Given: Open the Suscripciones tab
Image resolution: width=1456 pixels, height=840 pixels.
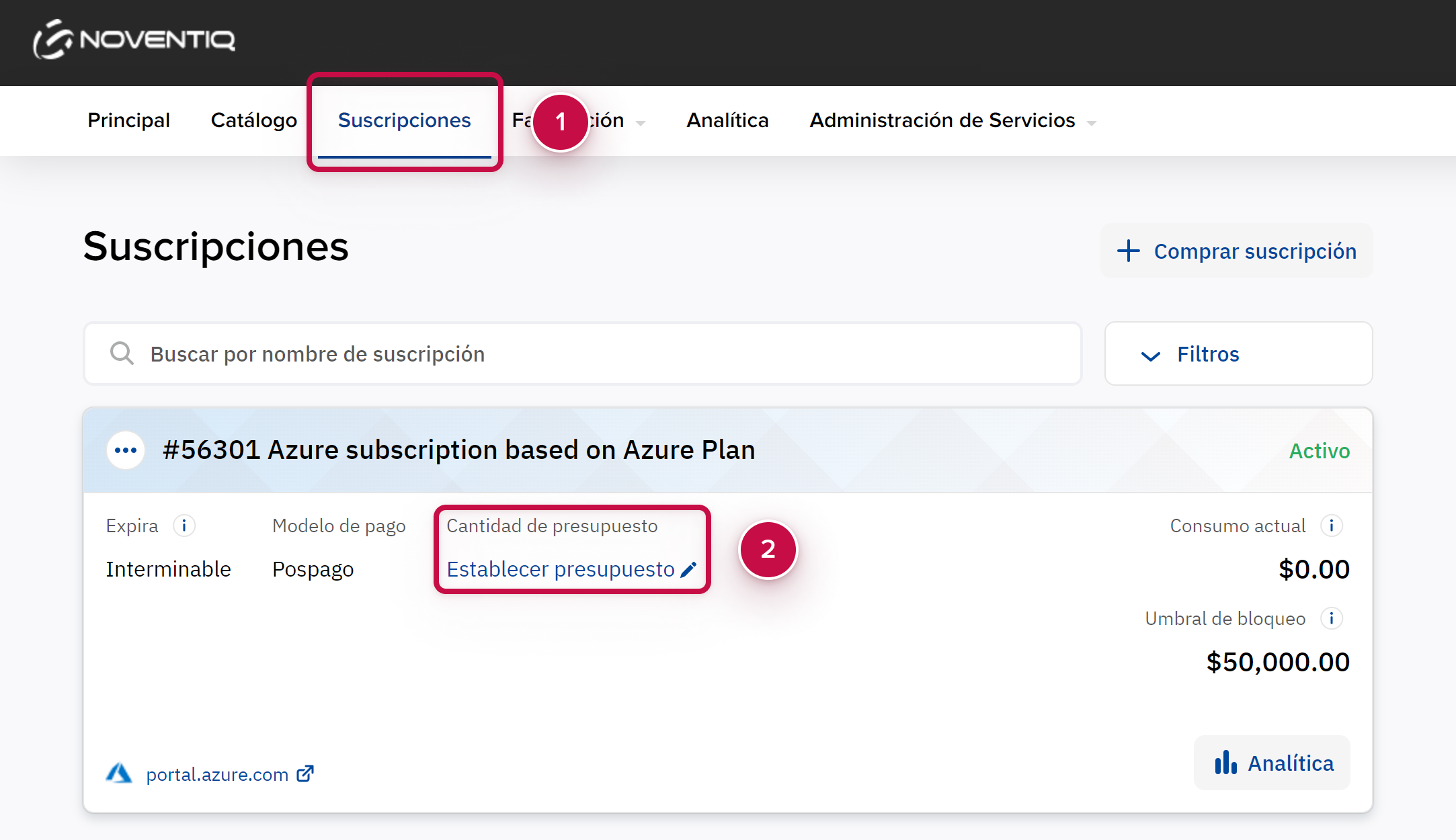Looking at the screenshot, I should pos(404,120).
